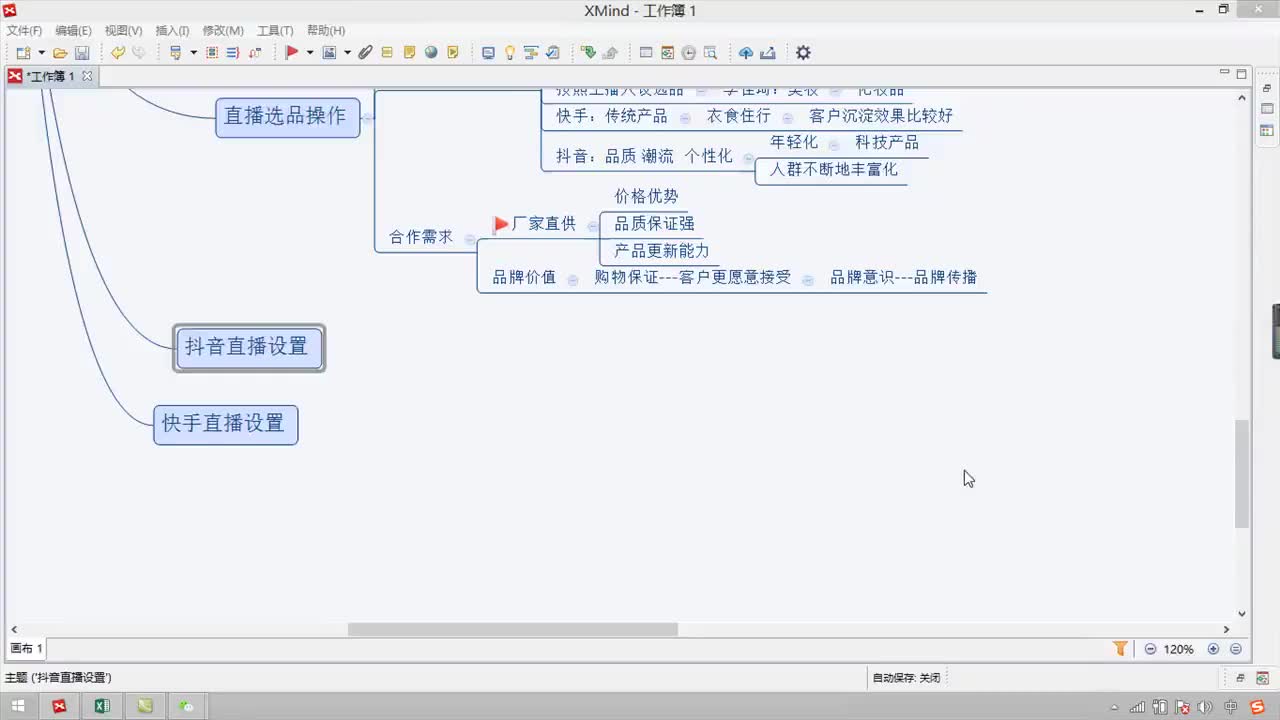Select the 画布 1 sheet tab
This screenshot has height=720, width=1280.
pyautogui.click(x=26, y=648)
